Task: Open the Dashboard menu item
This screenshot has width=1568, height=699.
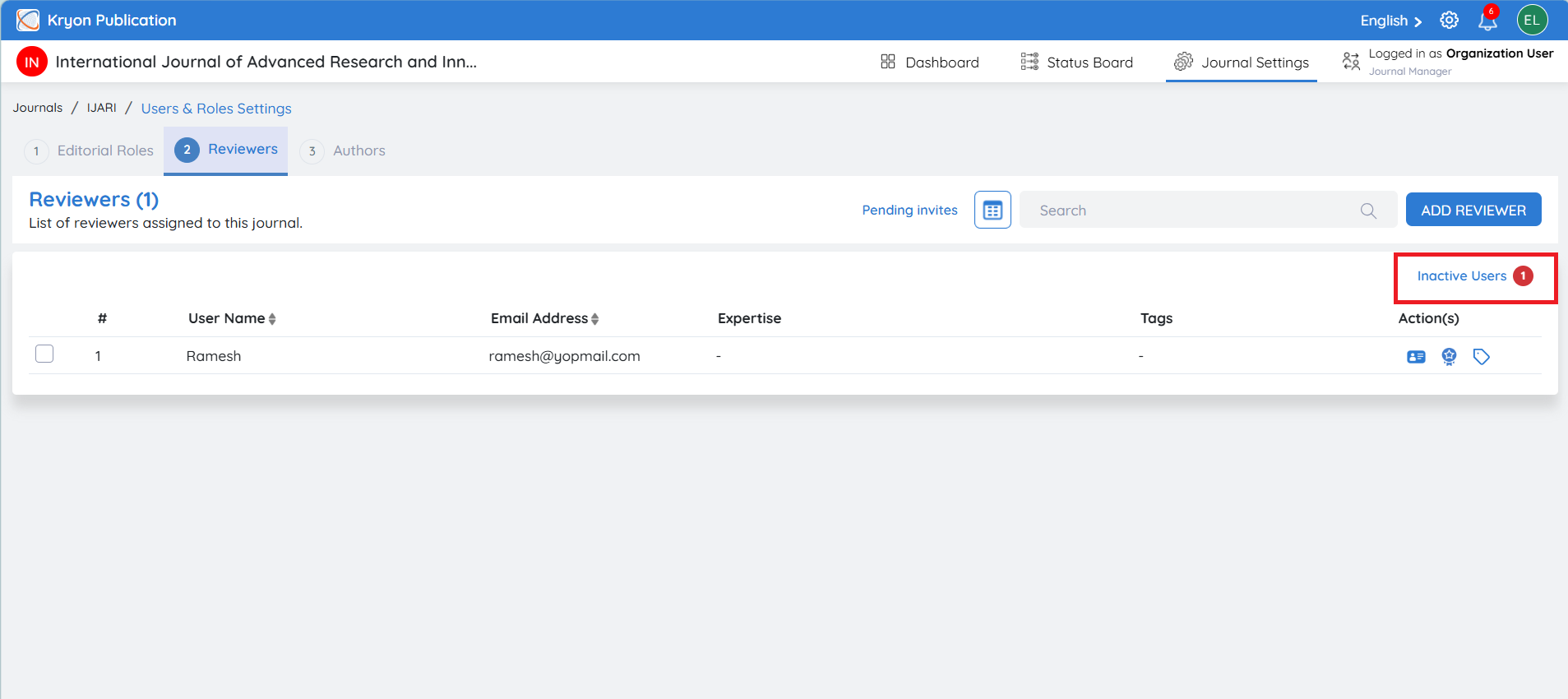Action: (930, 62)
